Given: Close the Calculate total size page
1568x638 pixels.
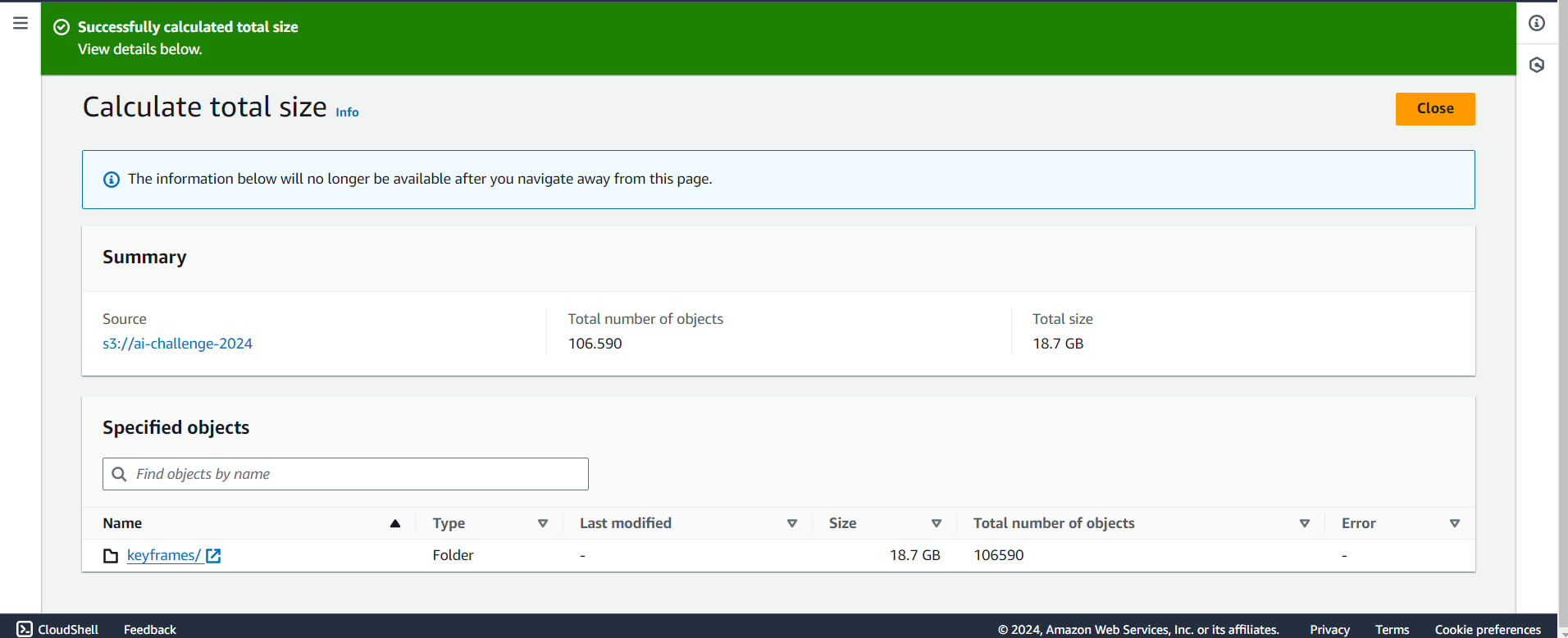Looking at the screenshot, I should pos(1435,109).
